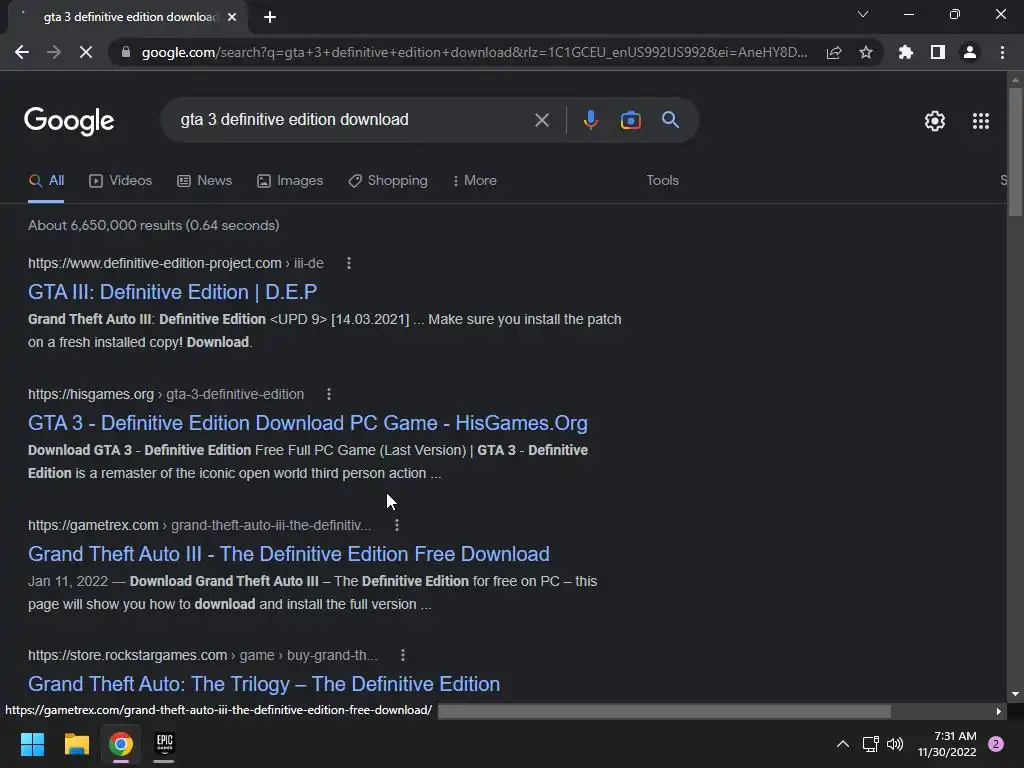Toggle the Chrome side panel
Viewport: 1024px width, 768px height.
938,52
